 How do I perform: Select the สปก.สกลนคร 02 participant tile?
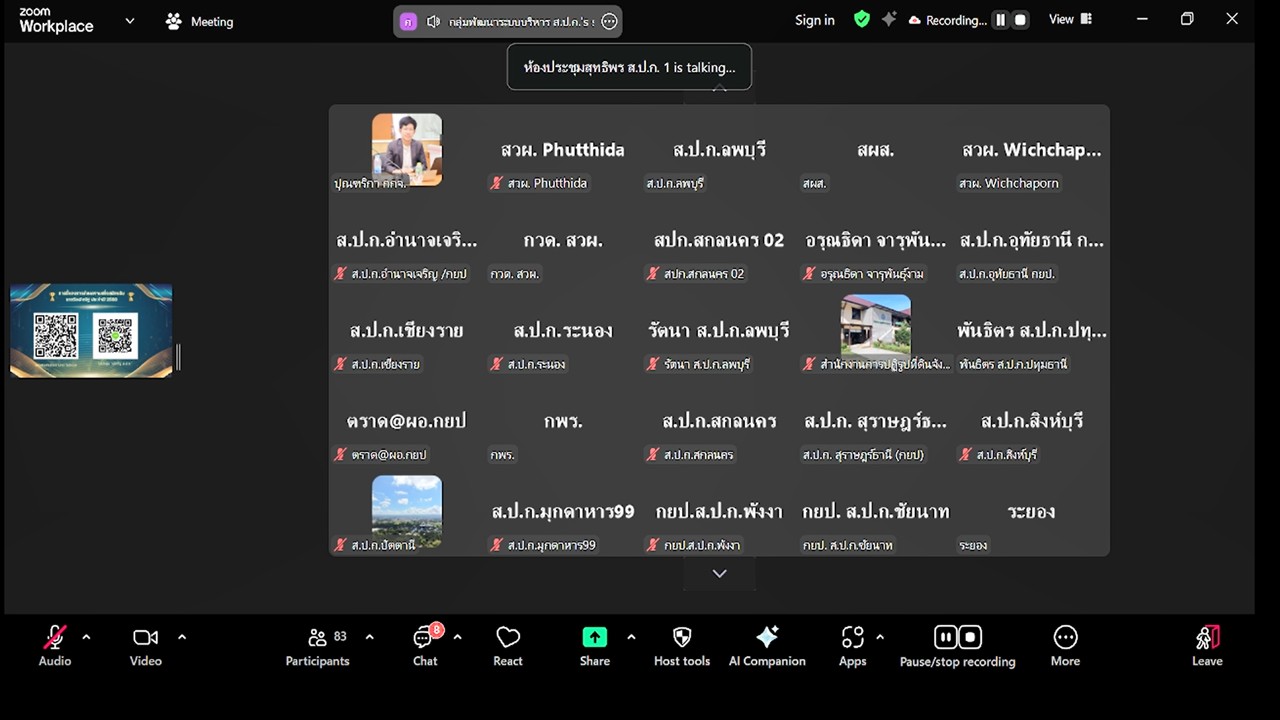pos(719,241)
